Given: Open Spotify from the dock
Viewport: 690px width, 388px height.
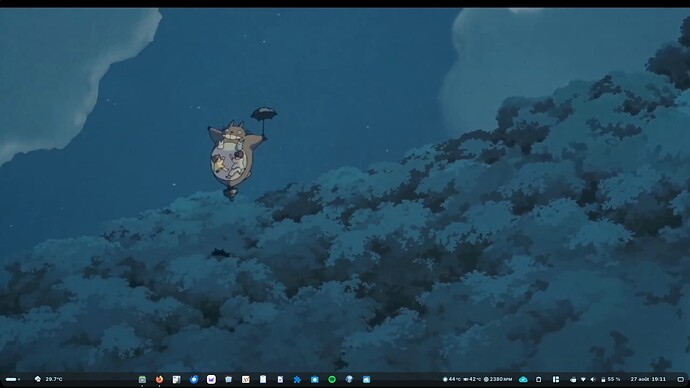Looking at the screenshot, I should 332,379.
